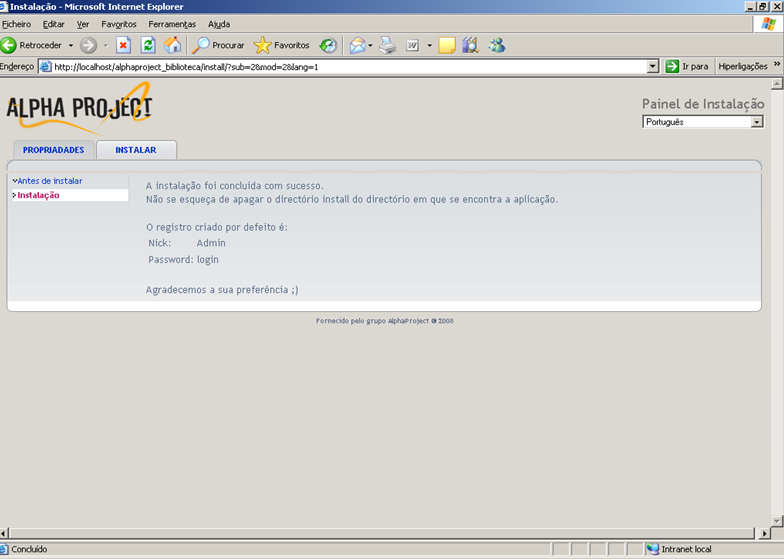Click the Retroceder back arrow icon
This screenshot has height=560, width=784.
pos(8,46)
